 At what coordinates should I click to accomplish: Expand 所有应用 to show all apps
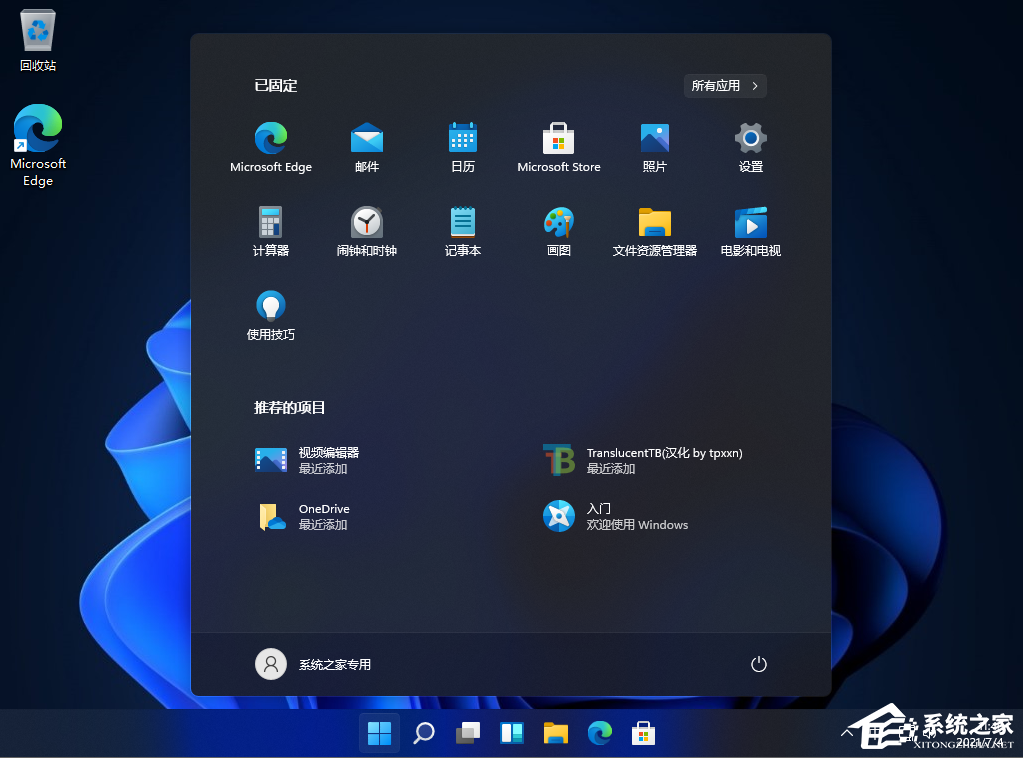point(724,85)
